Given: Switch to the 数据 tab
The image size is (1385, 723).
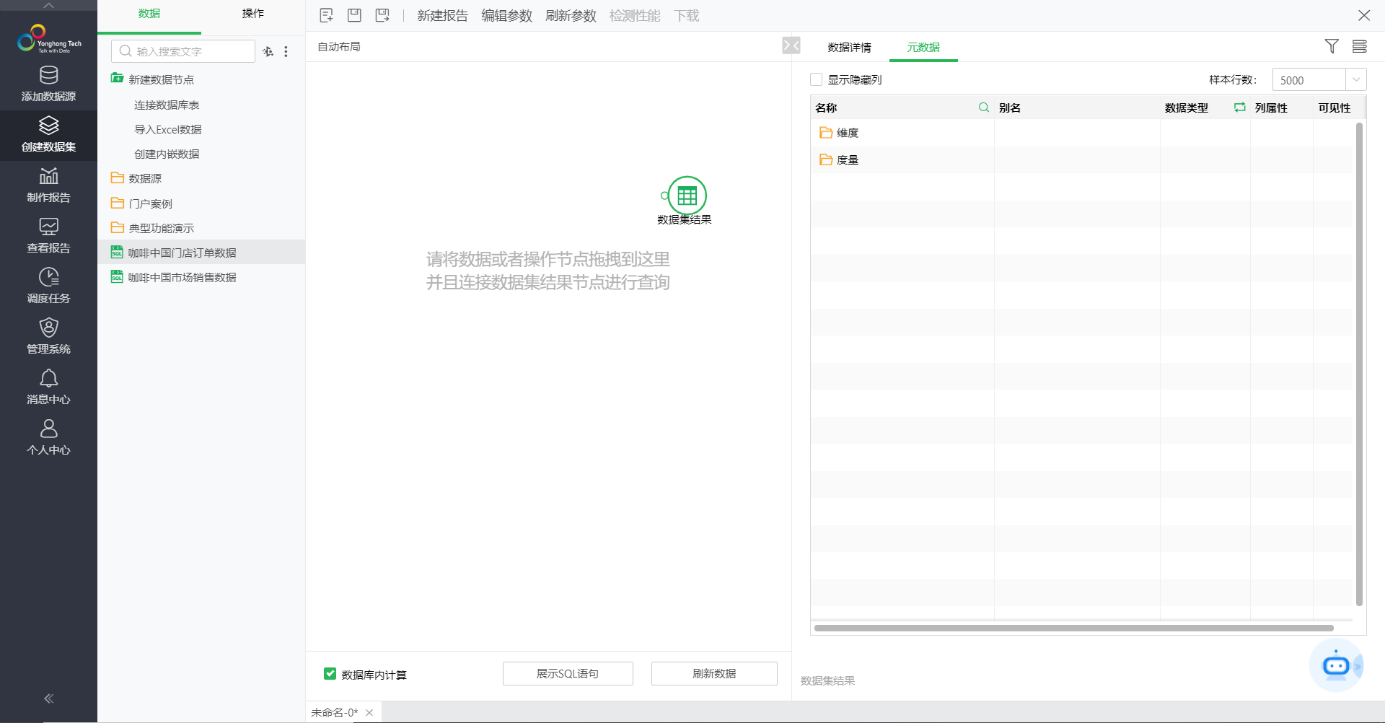Looking at the screenshot, I should [149, 14].
